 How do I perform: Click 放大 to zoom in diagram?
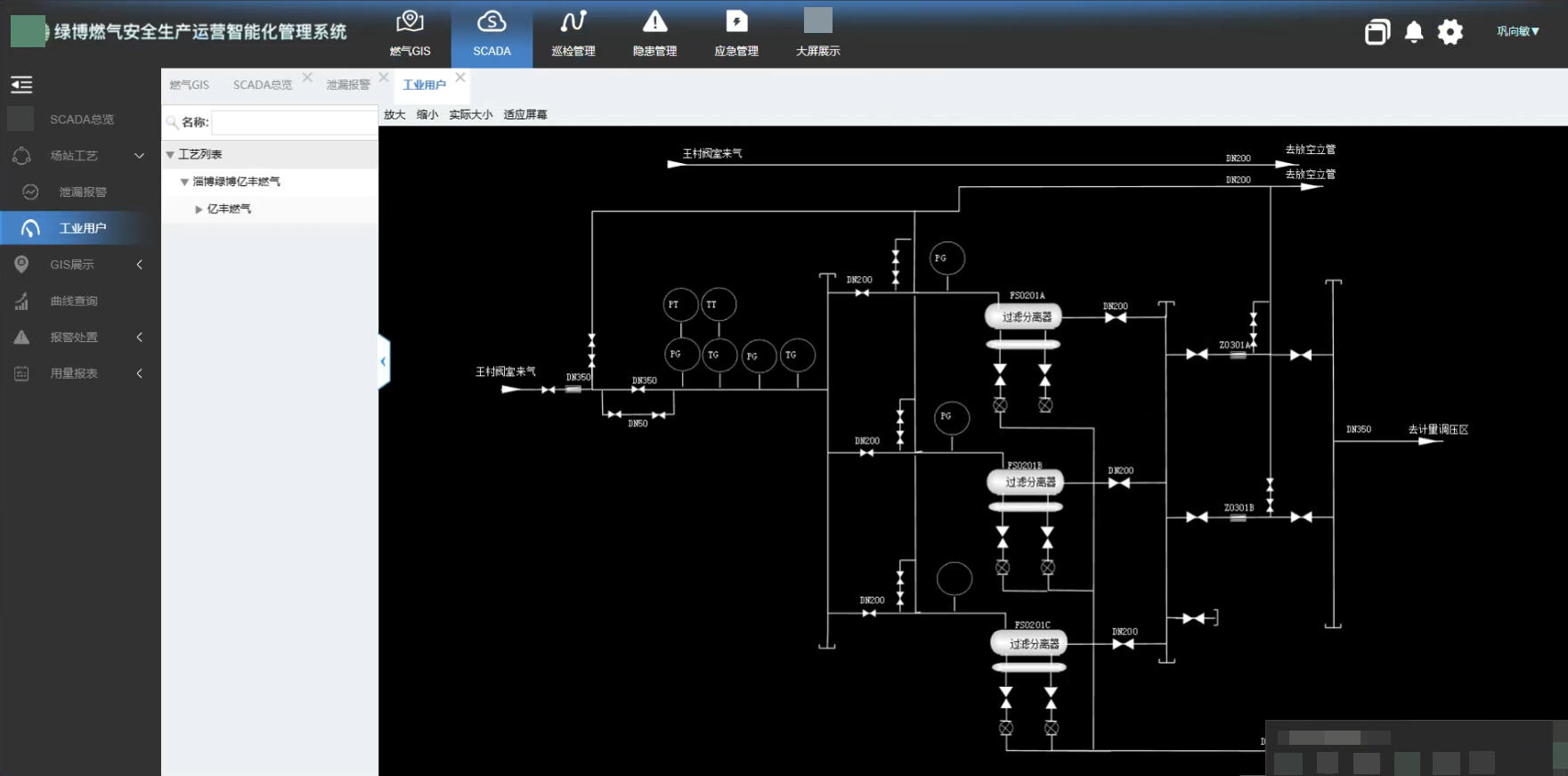pyautogui.click(x=394, y=114)
